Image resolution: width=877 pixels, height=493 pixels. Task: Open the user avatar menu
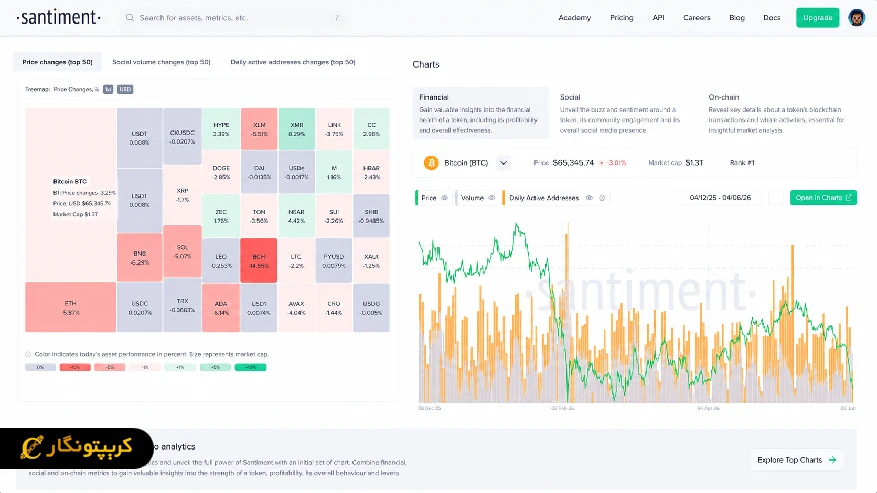pos(856,17)
